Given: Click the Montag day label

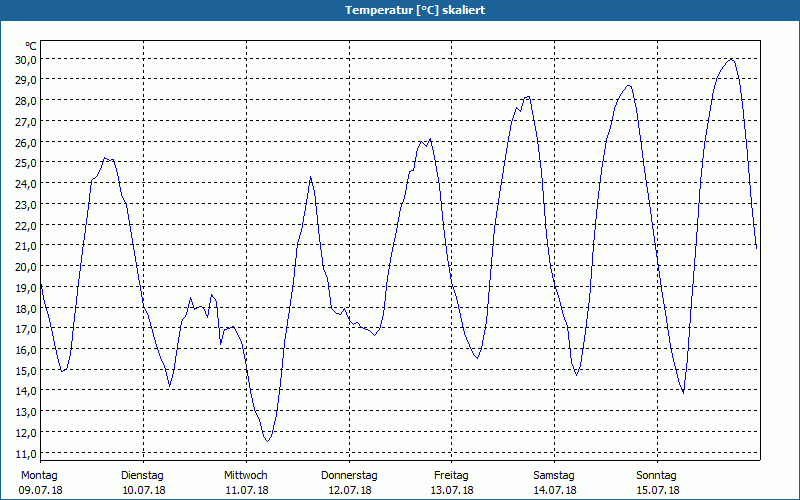Looking at the screenshot, I should (39, 476).
